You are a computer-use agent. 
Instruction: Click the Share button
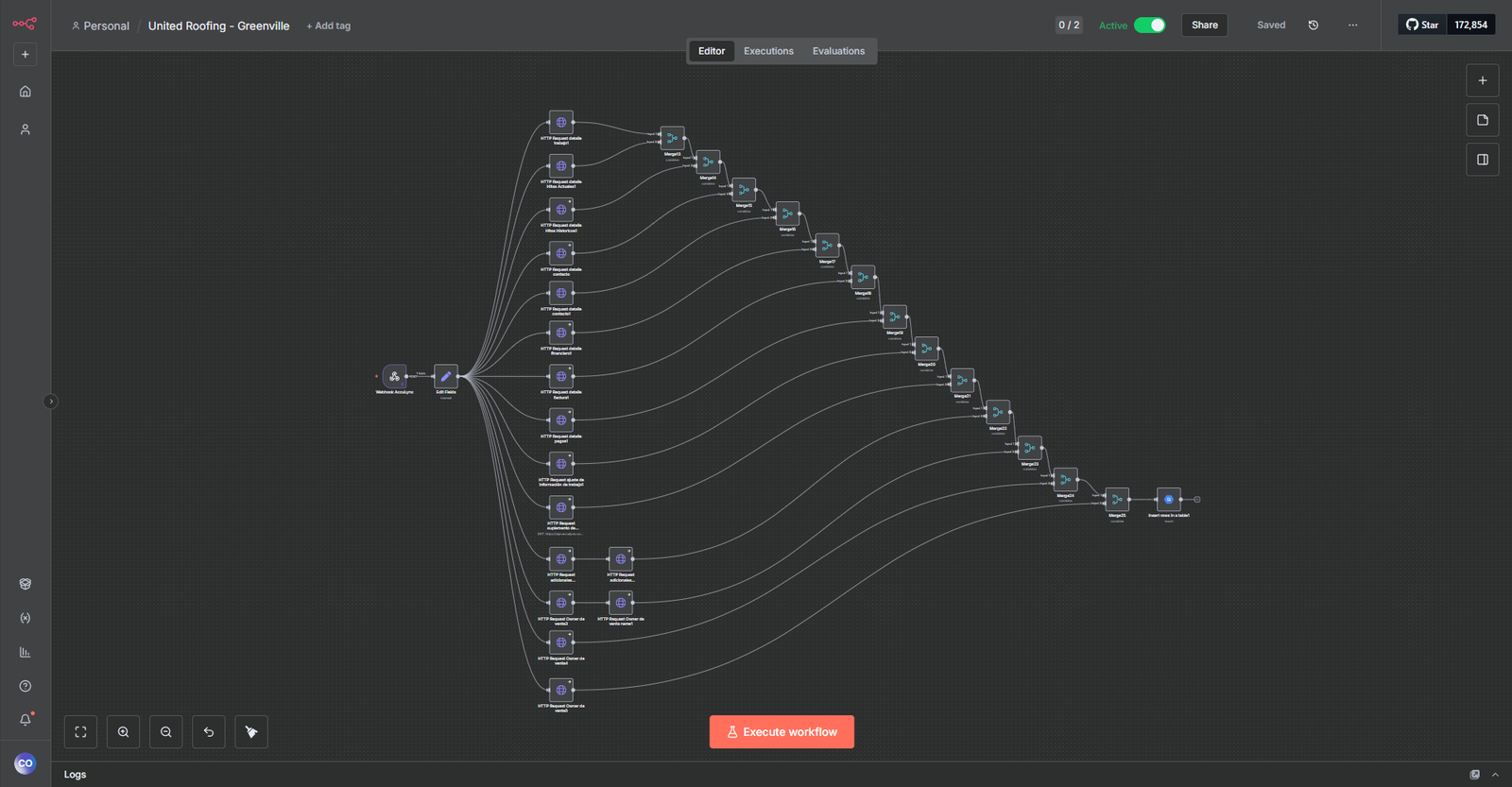pos(1204,26)
